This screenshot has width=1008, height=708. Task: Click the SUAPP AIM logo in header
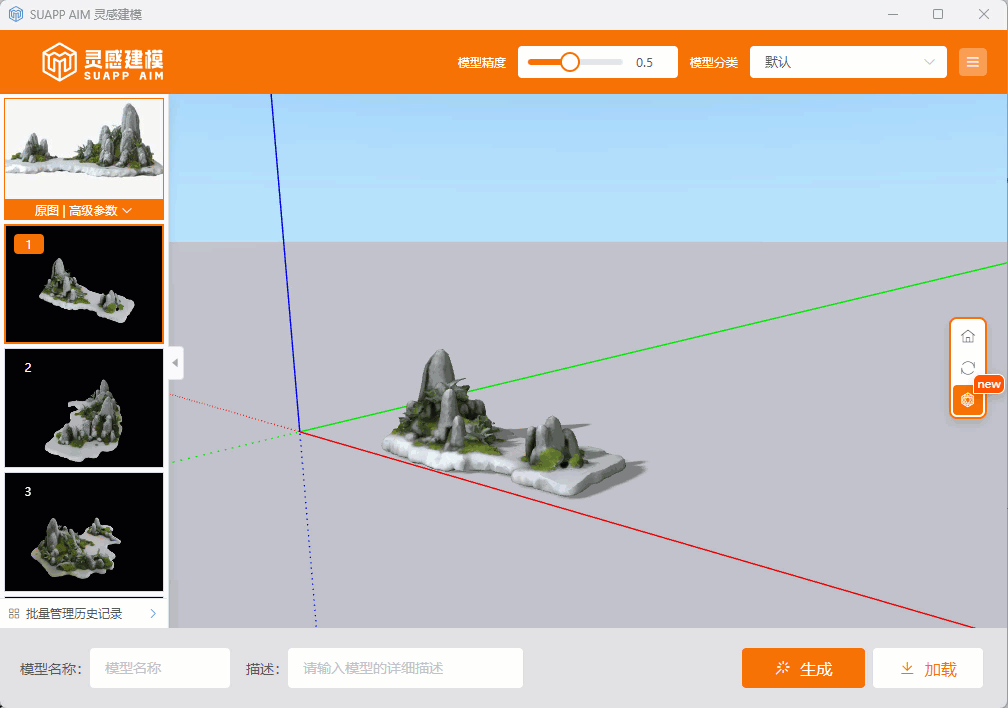[x=103, y=62]
